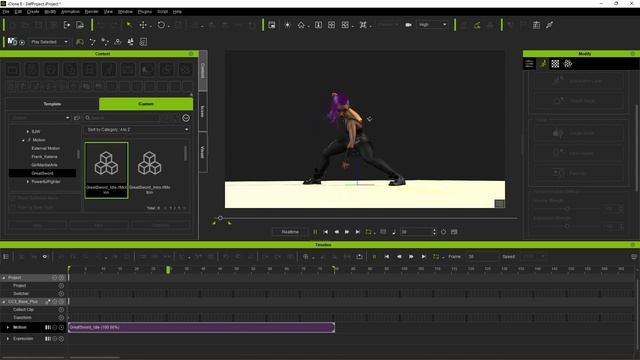Open the Modify panel settings sliders icon
Viewport: 640px width, 360px height.
tap(529, 64)
